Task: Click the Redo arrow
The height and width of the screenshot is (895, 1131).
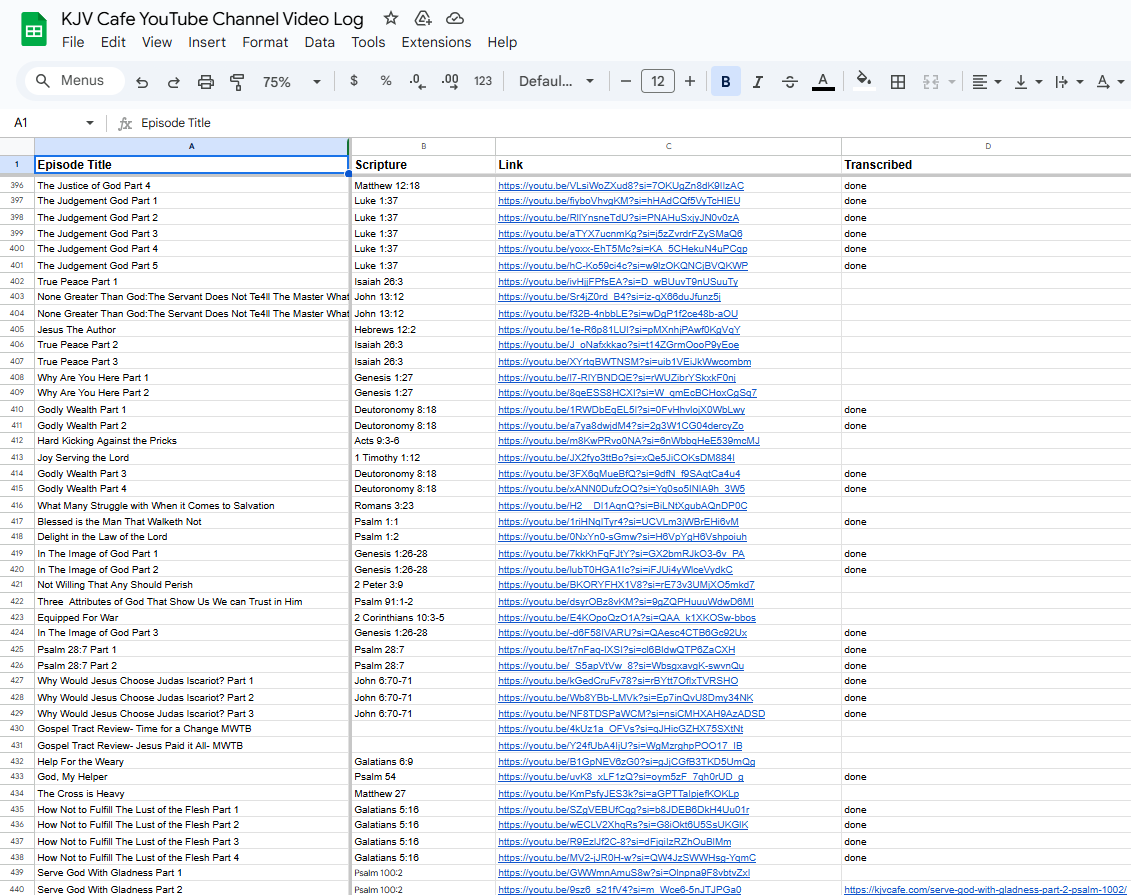Action: coord(174,81)
